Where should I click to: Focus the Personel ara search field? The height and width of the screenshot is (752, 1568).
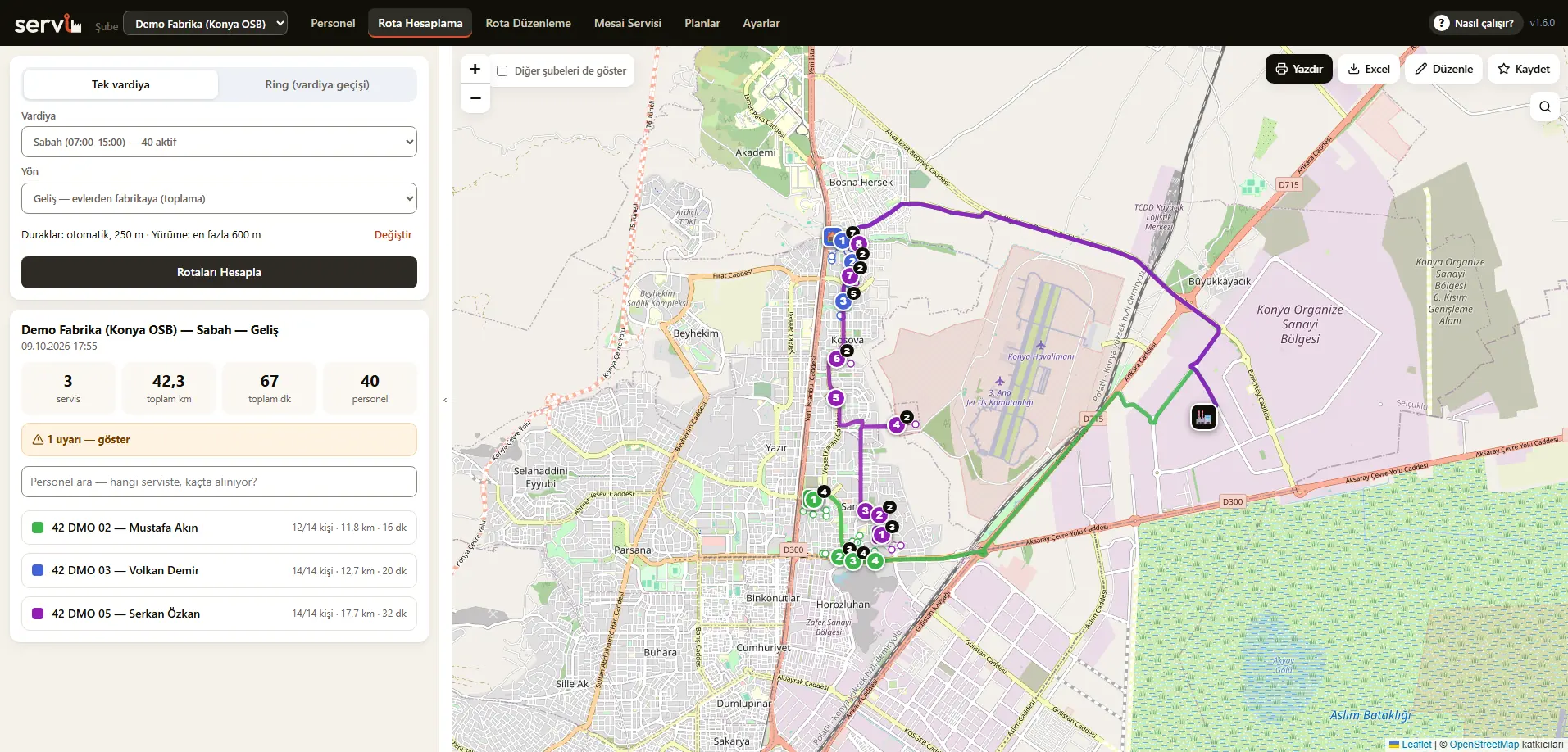[x=219, y=482]
